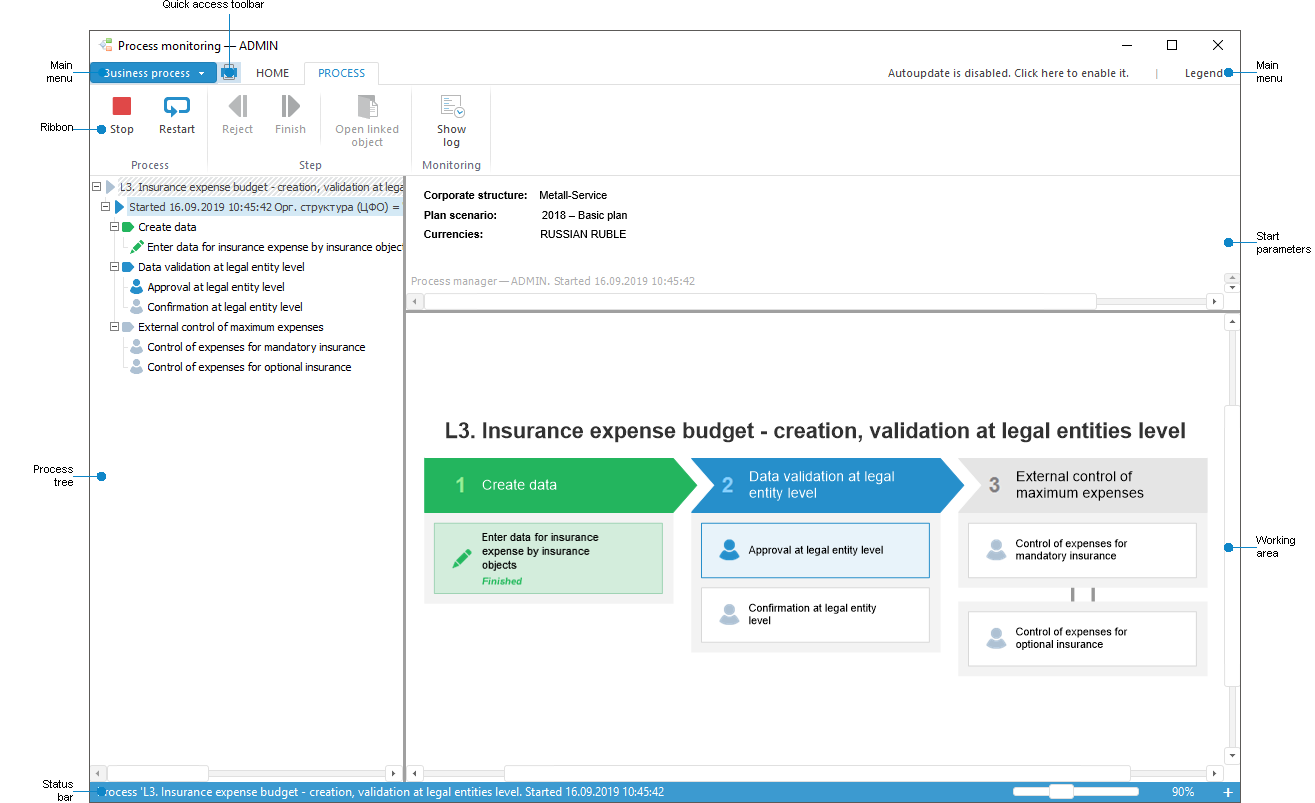Image resolution: width=1315 pixels, height=803 pixels.
Task: Click the zoom in plus button
Action: [1228, 792]
